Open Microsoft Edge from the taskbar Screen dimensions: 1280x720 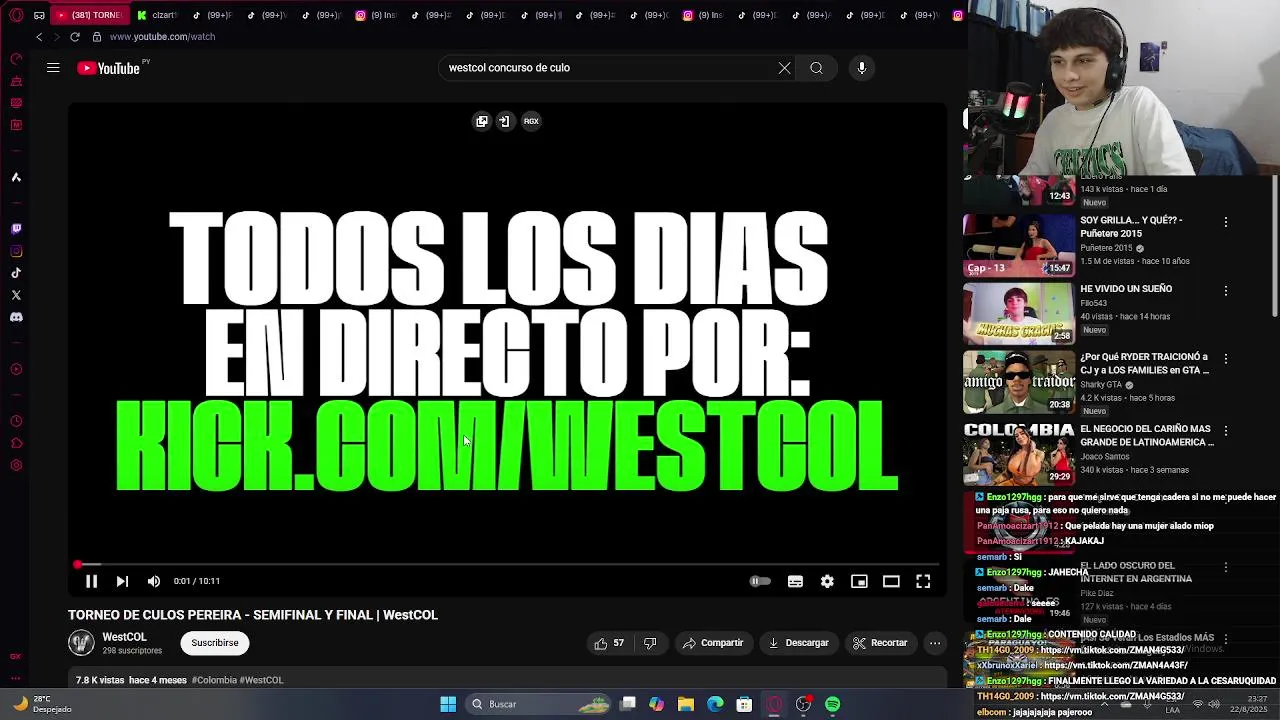tap(715, 704)
